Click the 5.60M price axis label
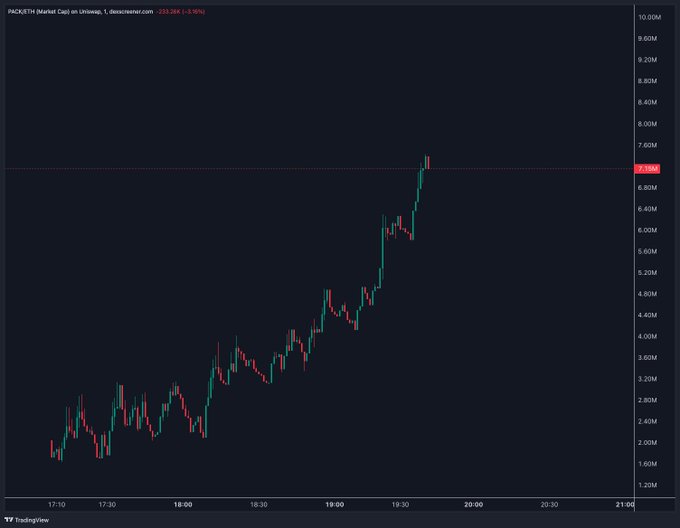 tap(647, 251)
